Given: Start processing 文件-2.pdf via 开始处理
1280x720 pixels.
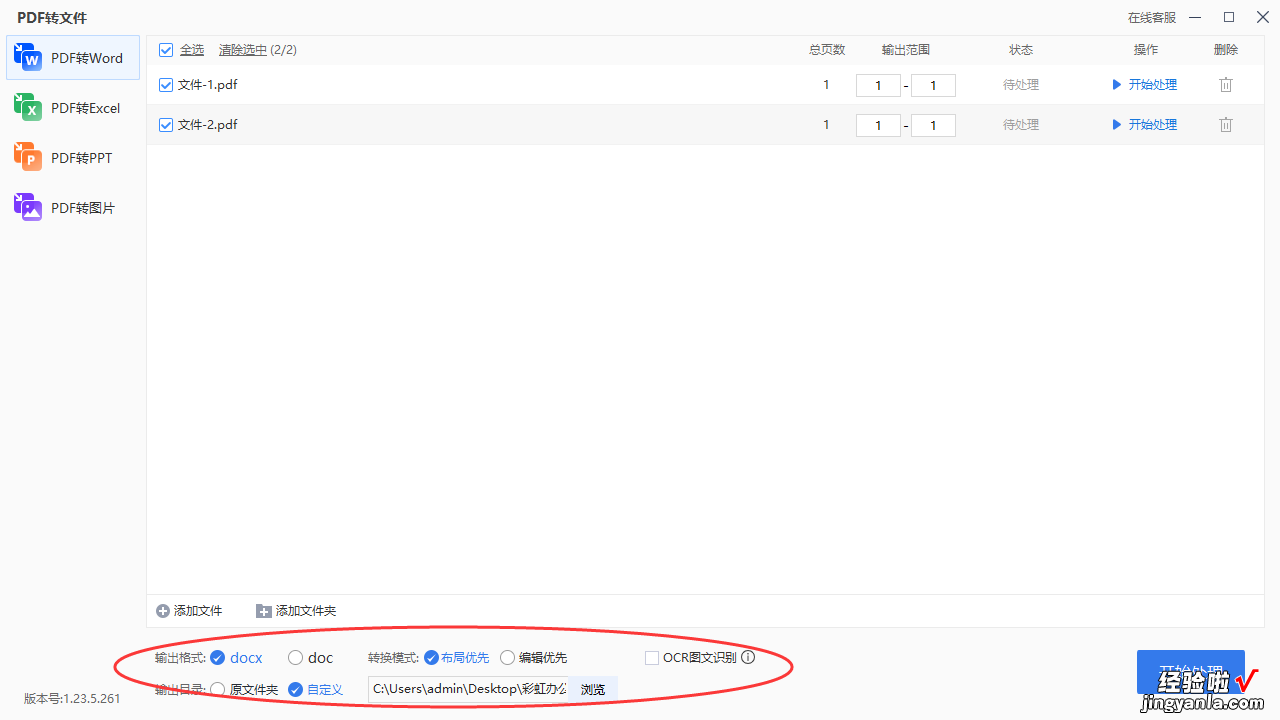Looking at the screenshot, I should [1153, 125].
